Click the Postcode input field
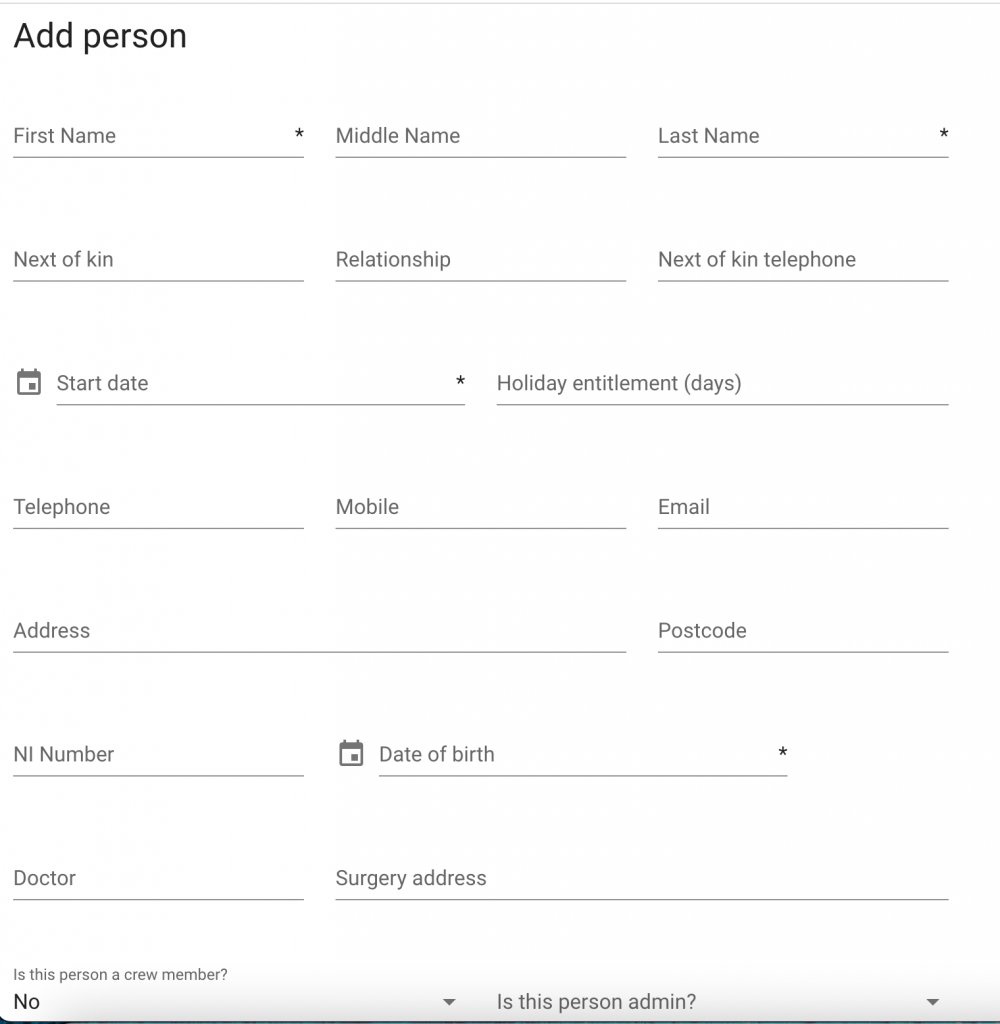The height and width of the screenshot is (1024, 1000). (802, 631)
